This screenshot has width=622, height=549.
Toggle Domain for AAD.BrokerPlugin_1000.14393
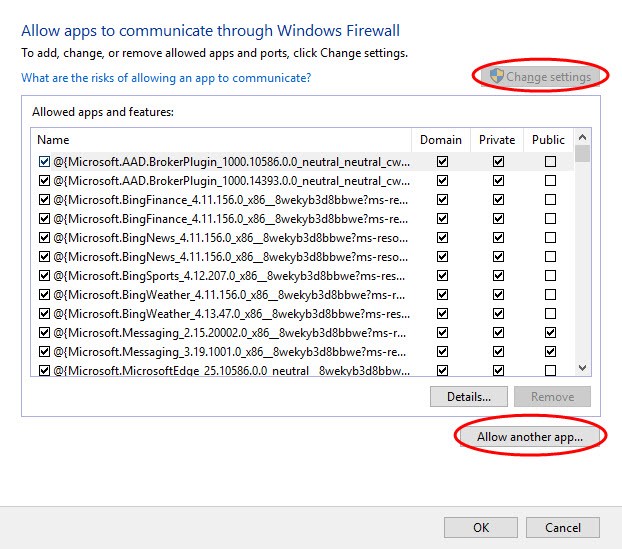[442, 180]
